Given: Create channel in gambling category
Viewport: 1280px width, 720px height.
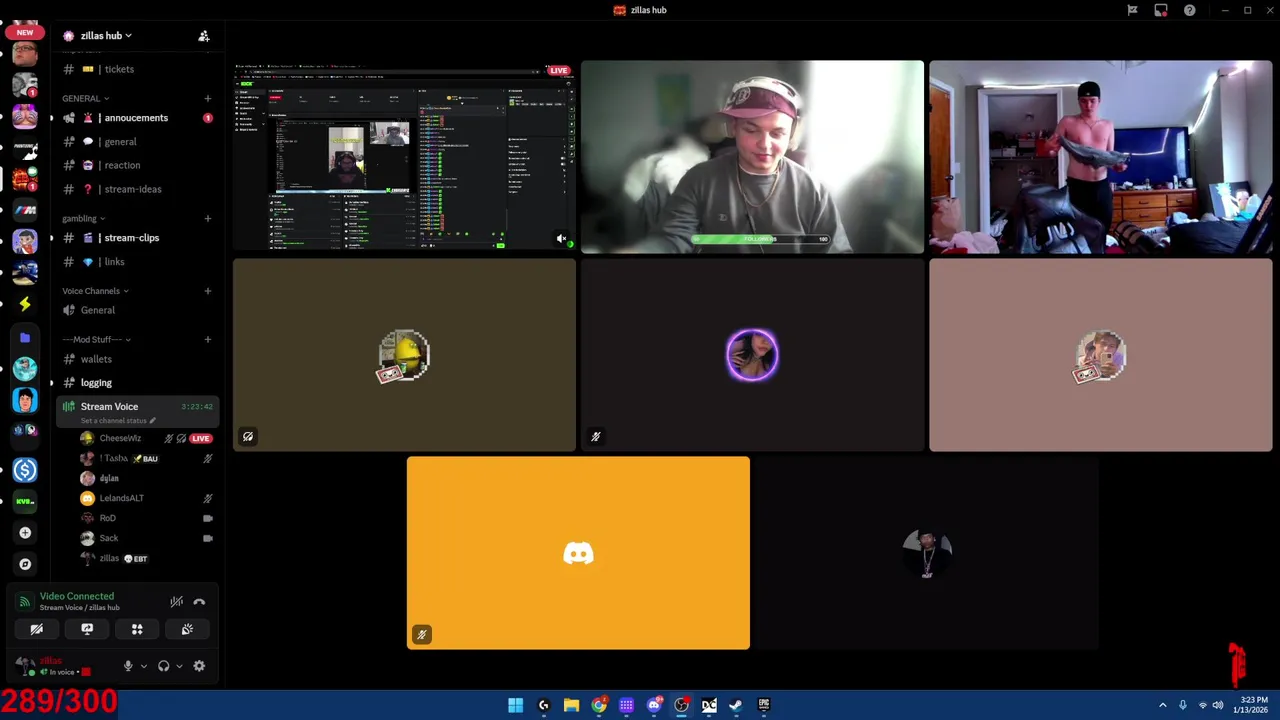Looking at the screenshot, I should [208, 218].
